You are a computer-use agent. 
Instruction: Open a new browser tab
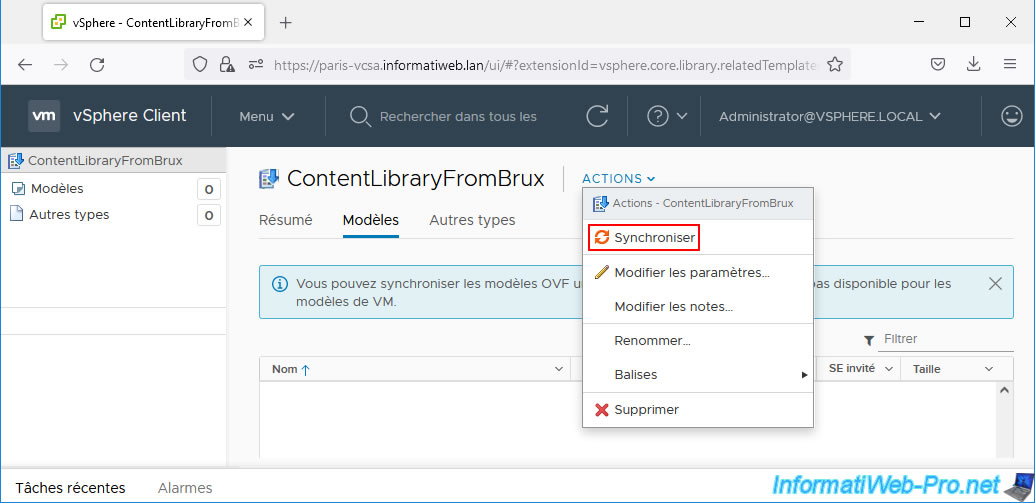(285, 22)
